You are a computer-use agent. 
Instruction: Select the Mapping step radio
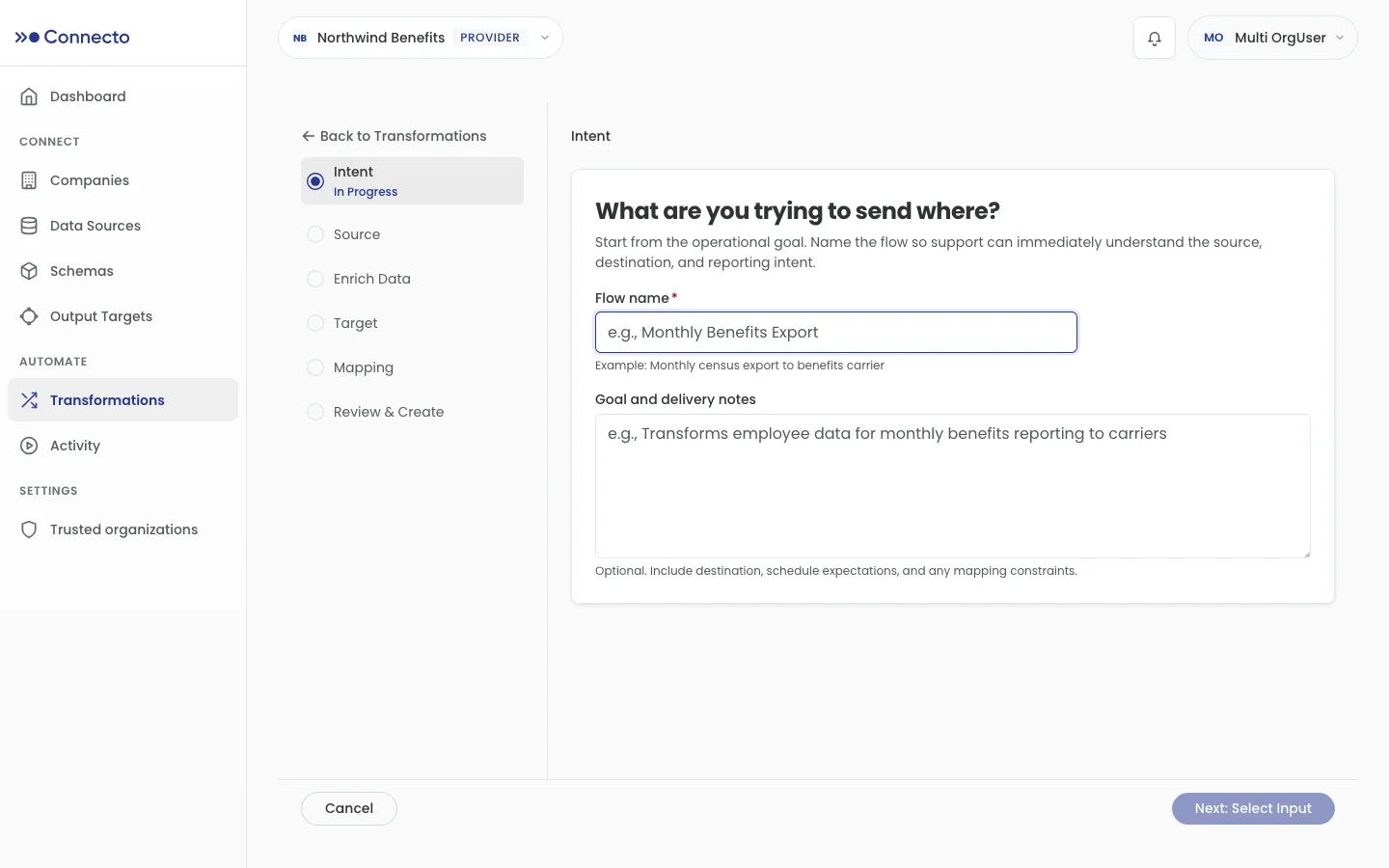click(x=315, y=367)
